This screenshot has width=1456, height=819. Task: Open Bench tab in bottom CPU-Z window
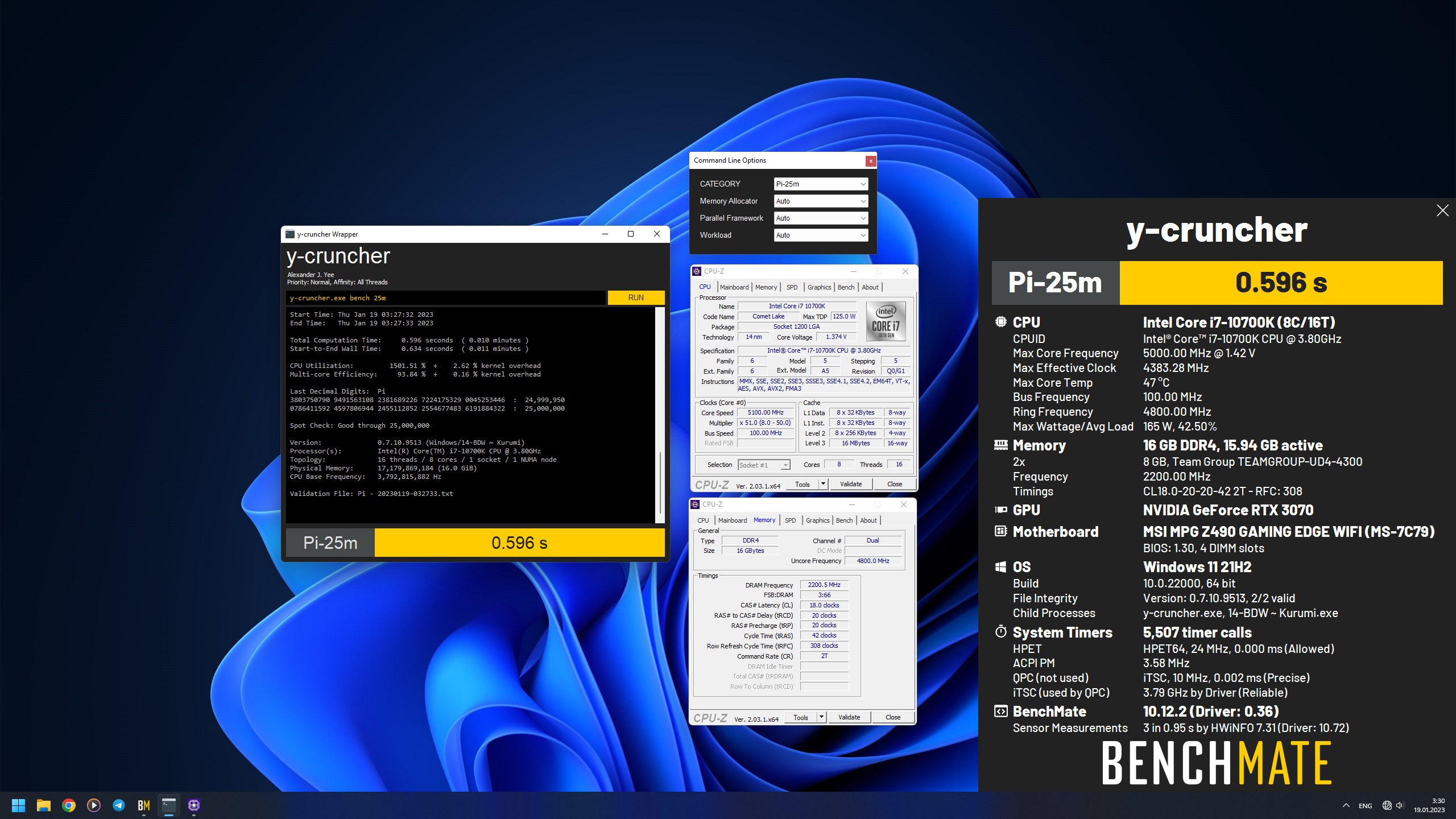844,520
